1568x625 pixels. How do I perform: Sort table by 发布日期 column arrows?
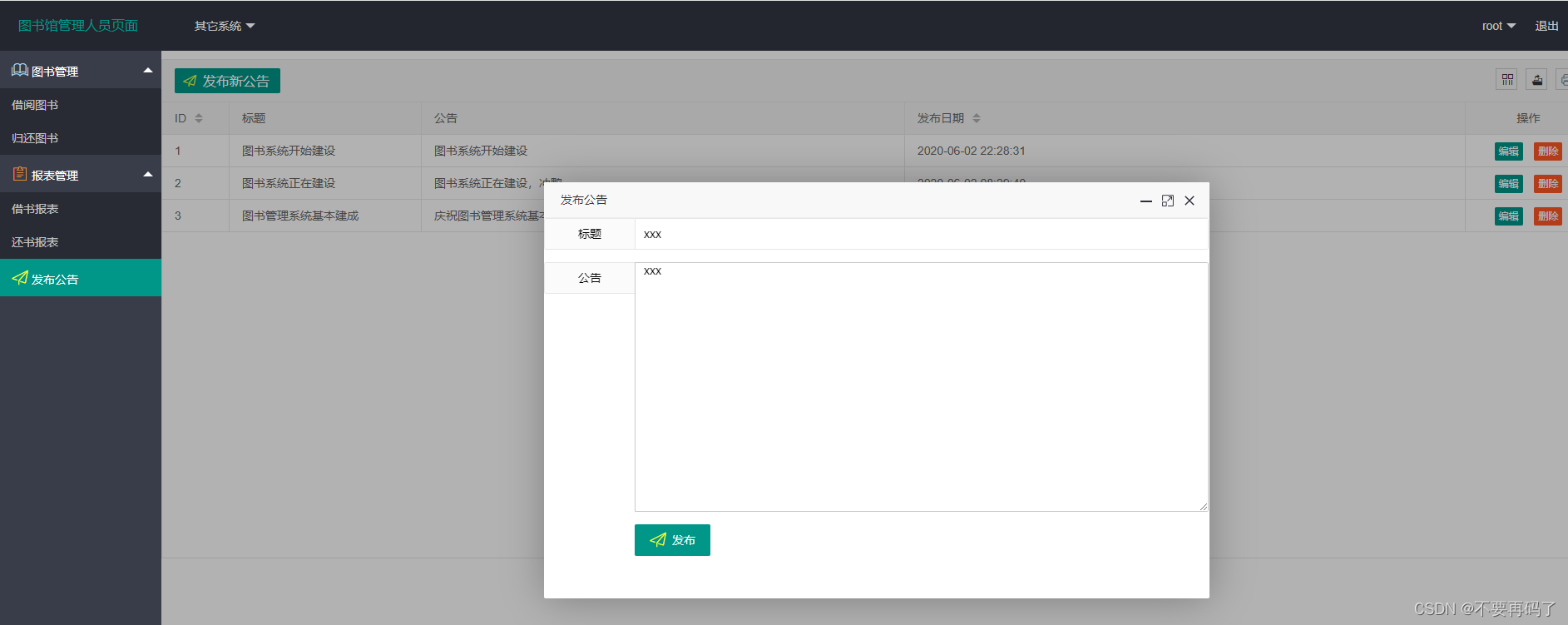[977, 118]
